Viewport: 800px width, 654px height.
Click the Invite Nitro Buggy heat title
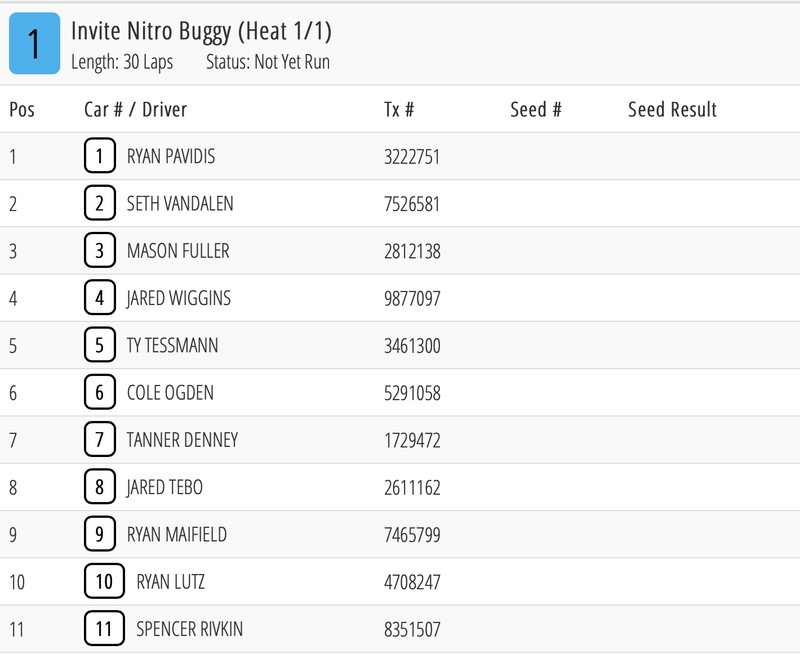pyautogui.click(x=201, y=32)
